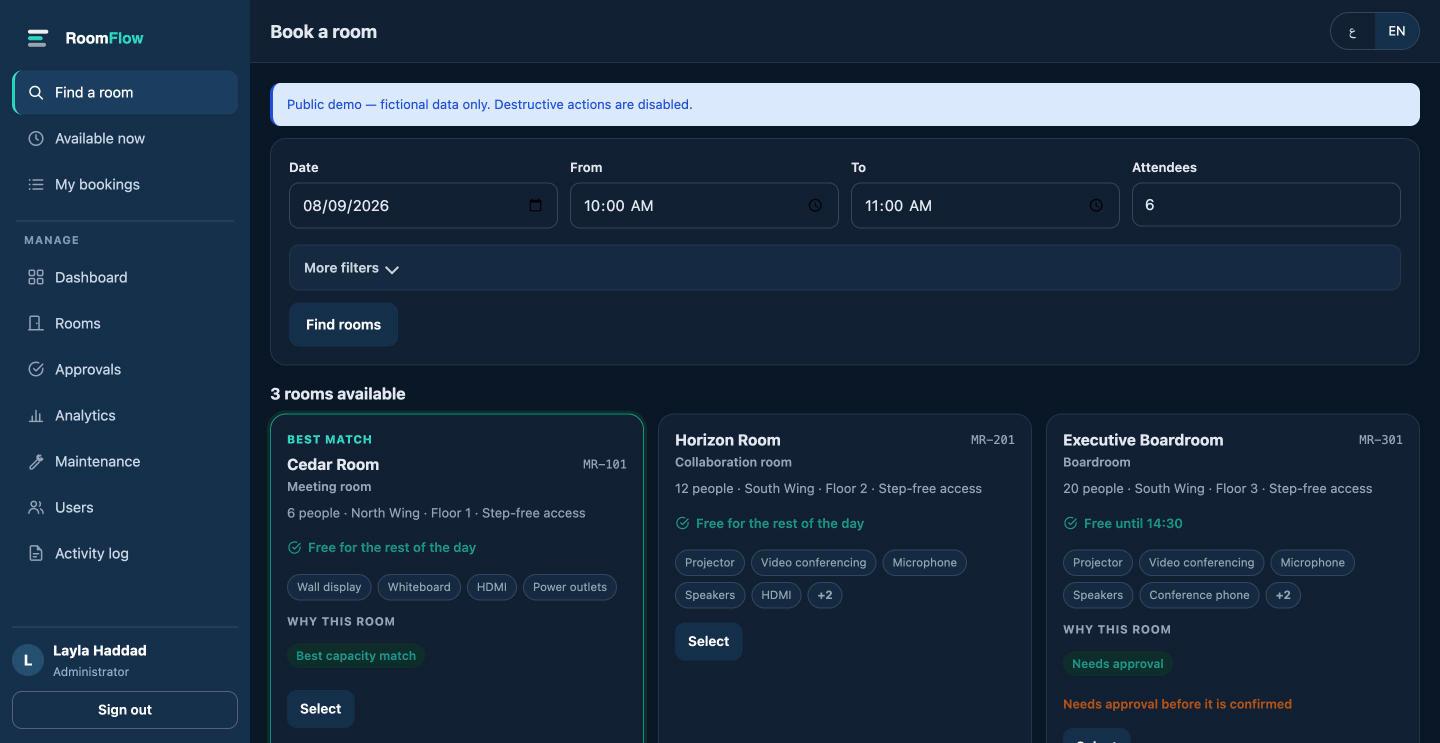Click the Find a room search icon
Screen dimensions: 1440x743
pyautogui.click(x=36, y=93)
